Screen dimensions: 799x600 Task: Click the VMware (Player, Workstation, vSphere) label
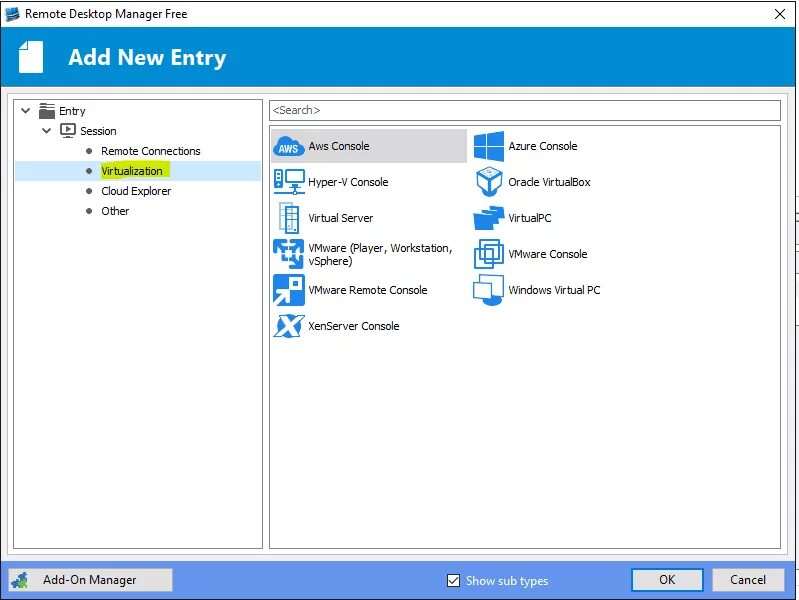pyautogui.click(x=380, y=254)
